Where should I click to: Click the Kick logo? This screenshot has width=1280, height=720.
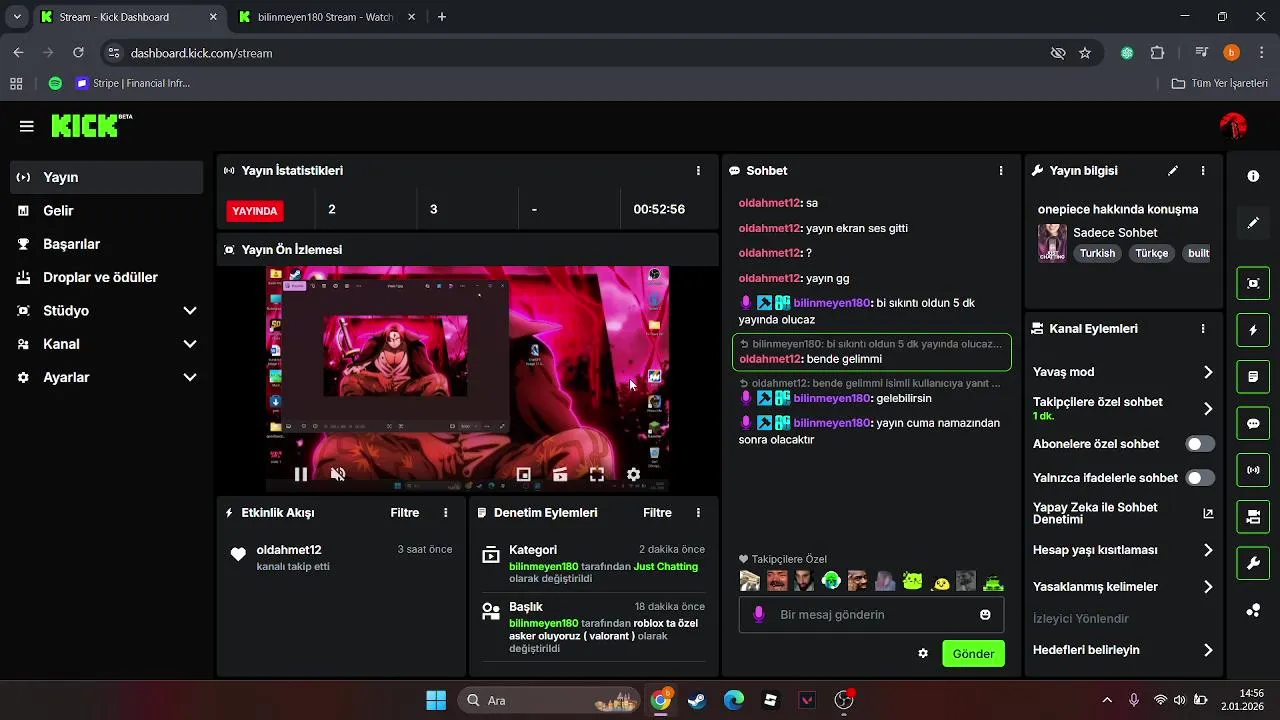click(x=90, y=125)
